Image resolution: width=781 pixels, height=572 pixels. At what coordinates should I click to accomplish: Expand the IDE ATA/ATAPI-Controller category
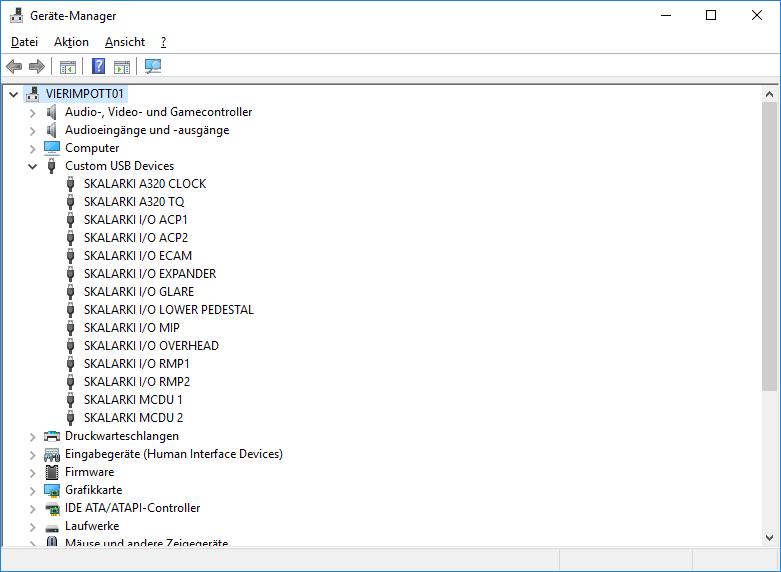coord(33,509)
